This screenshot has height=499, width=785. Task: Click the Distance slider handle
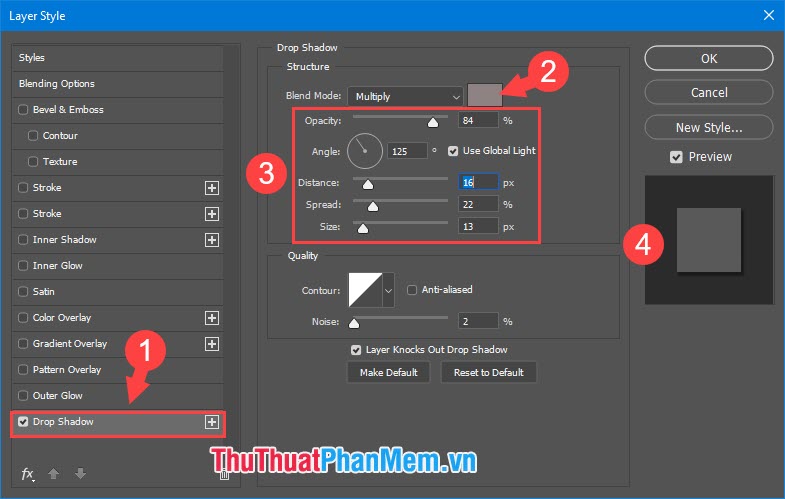[368, 185]
